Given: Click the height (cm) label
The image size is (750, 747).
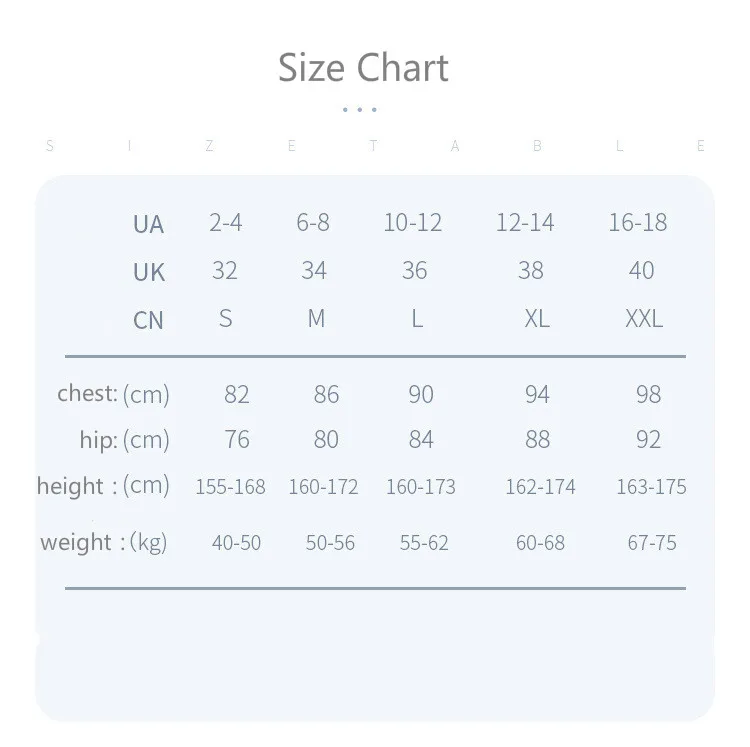Looking at the screenshot, I should click(x=103, y=486).
